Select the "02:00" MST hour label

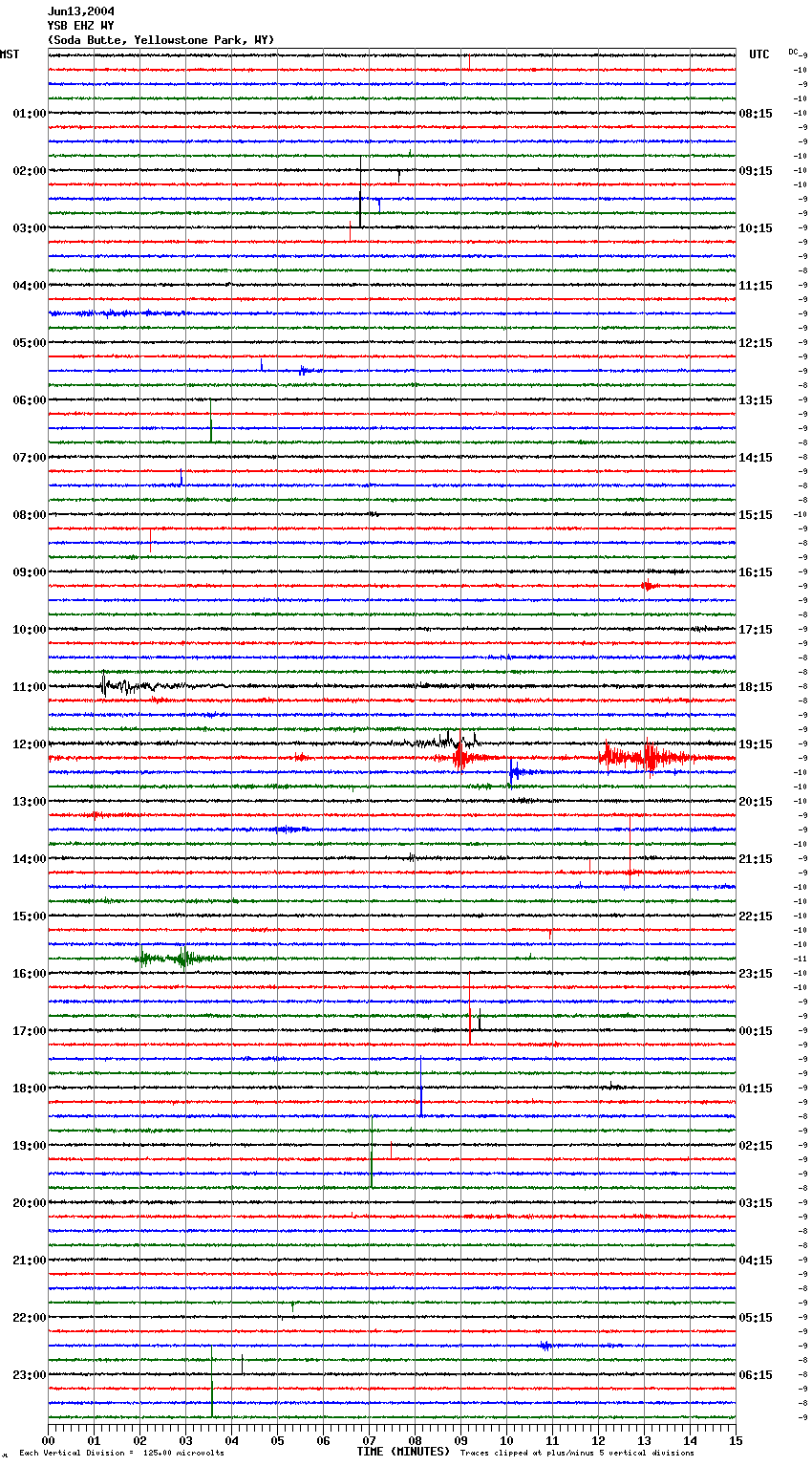[x=30, y=171]
